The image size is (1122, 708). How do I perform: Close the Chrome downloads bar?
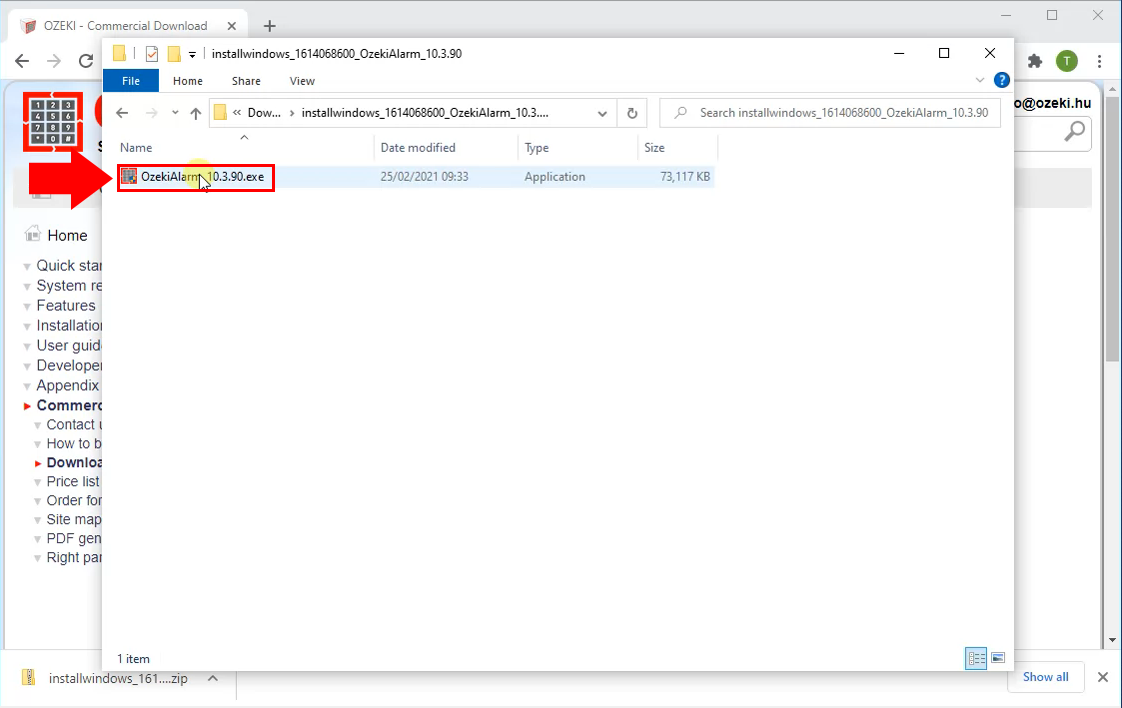point(1103,677)
